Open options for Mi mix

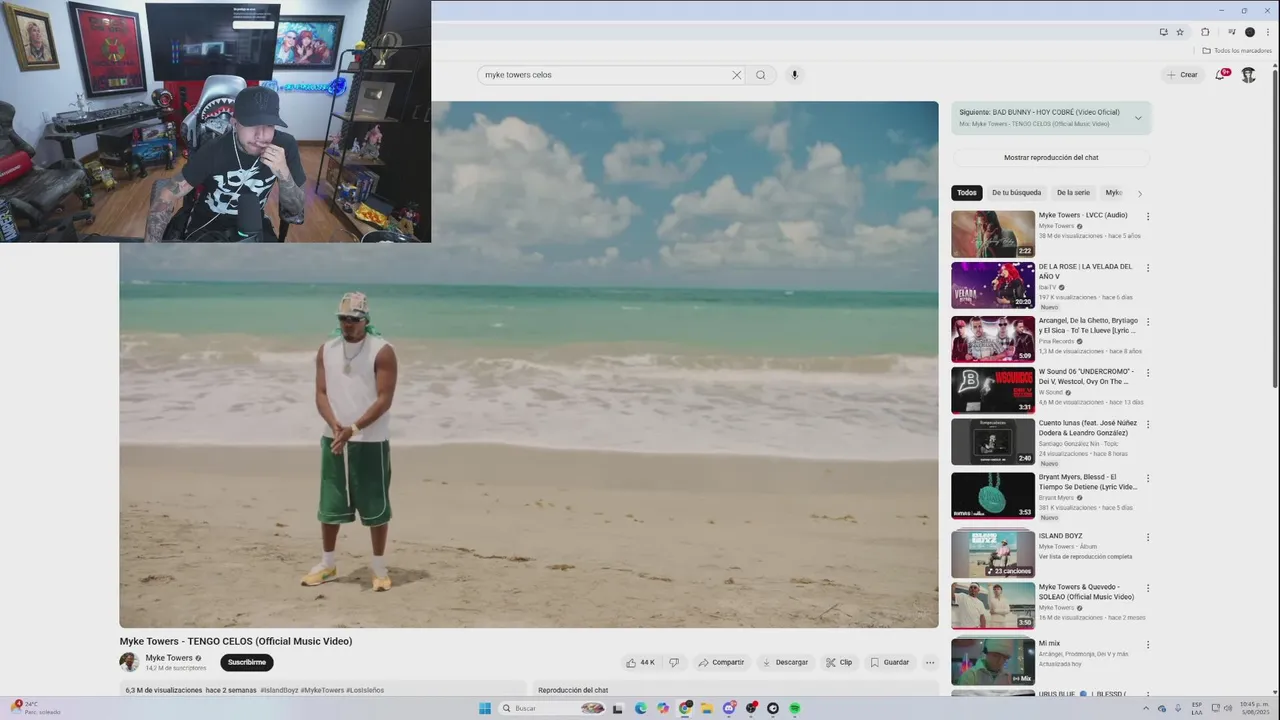[x=1148, y=645]
